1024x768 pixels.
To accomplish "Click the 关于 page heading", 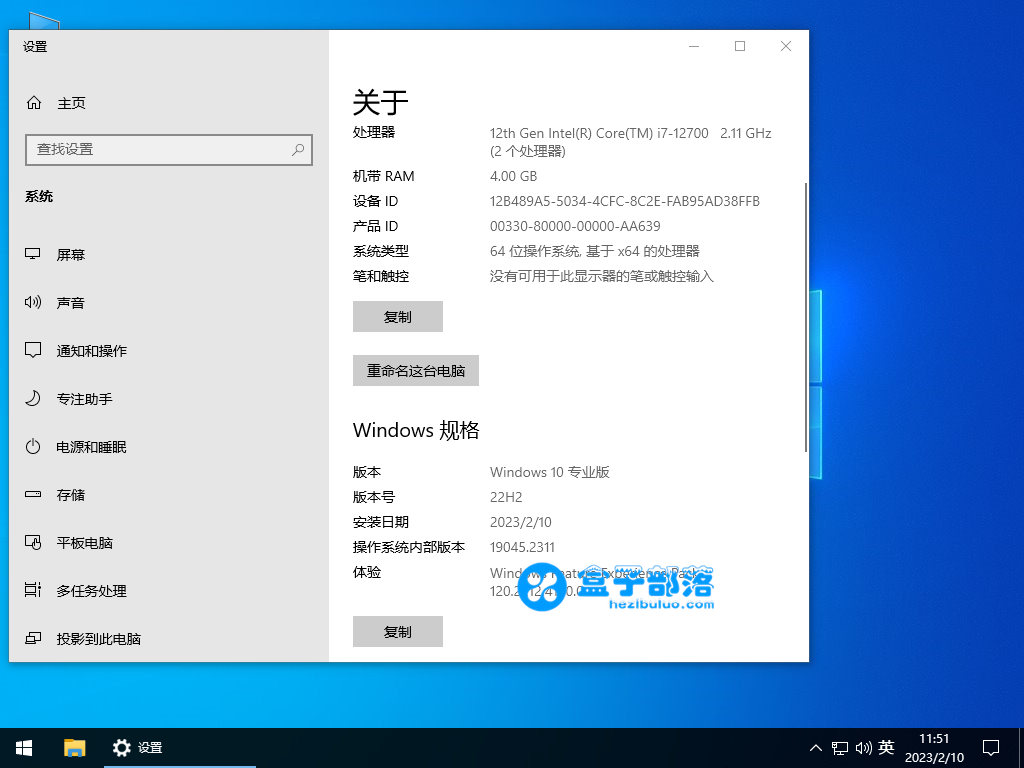I will point(381,103).
